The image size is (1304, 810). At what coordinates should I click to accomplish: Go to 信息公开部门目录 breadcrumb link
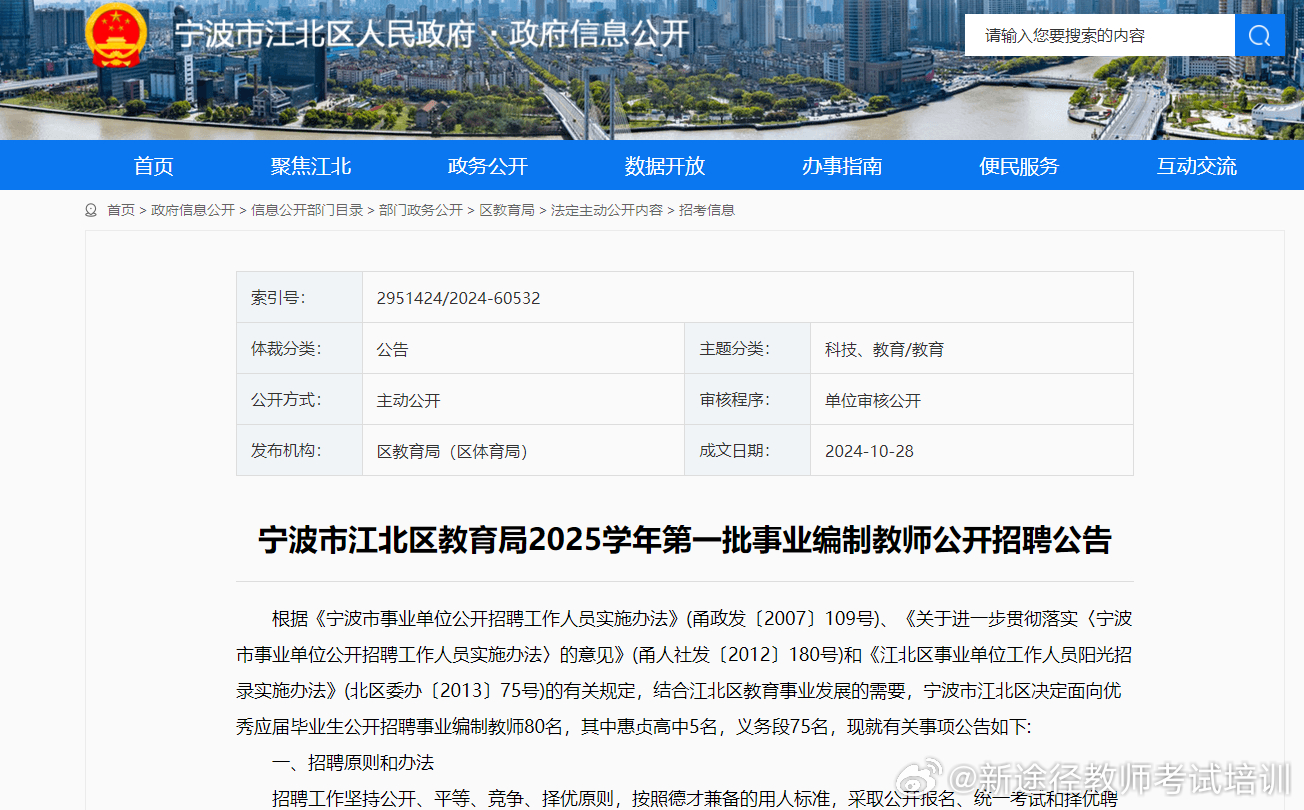pyautogui.click(x=307, y=210)
